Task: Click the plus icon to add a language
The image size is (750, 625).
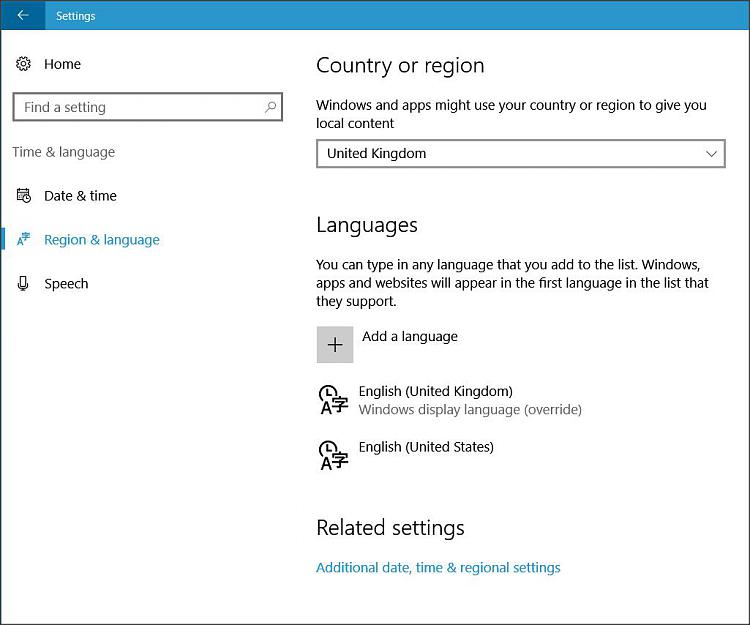Action: tap(335, 345)
